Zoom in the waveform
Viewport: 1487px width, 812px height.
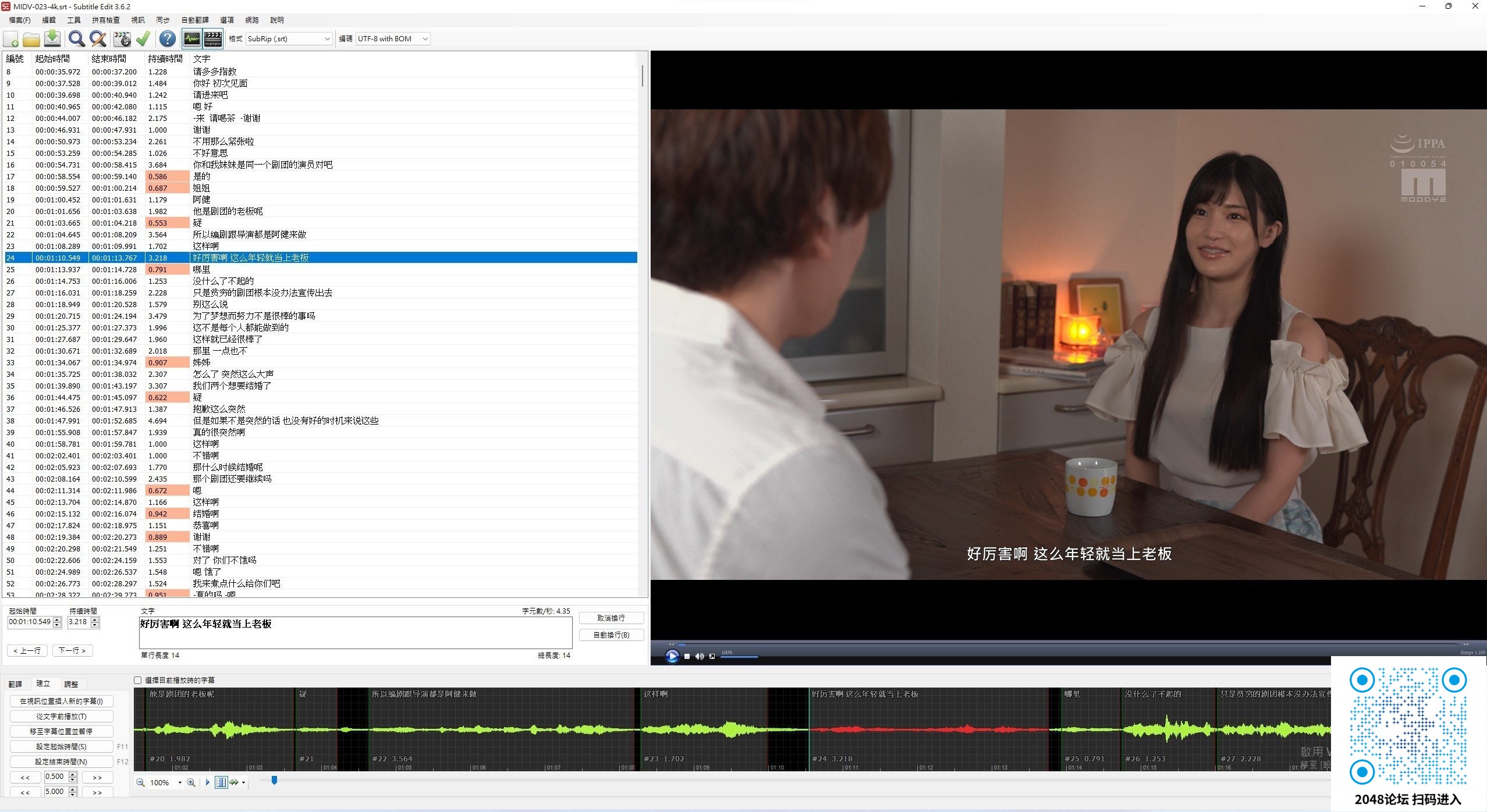[191, 782]
